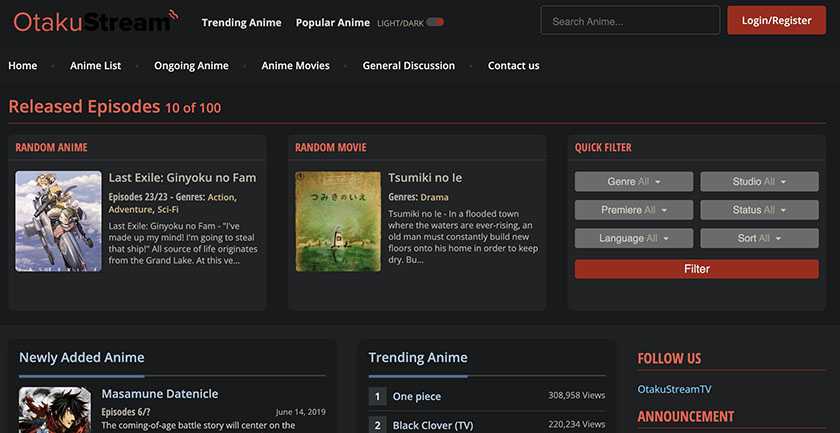840x433 pixels.
Task: Click the RANDOM MOVIE panel header
Action: pyautogui.click(x=331, y=147)
